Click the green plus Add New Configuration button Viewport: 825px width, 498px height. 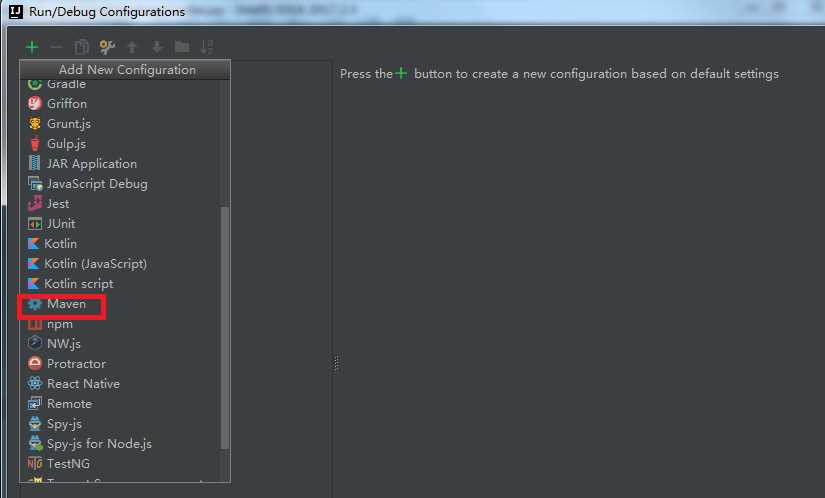(x=32, y=47)
